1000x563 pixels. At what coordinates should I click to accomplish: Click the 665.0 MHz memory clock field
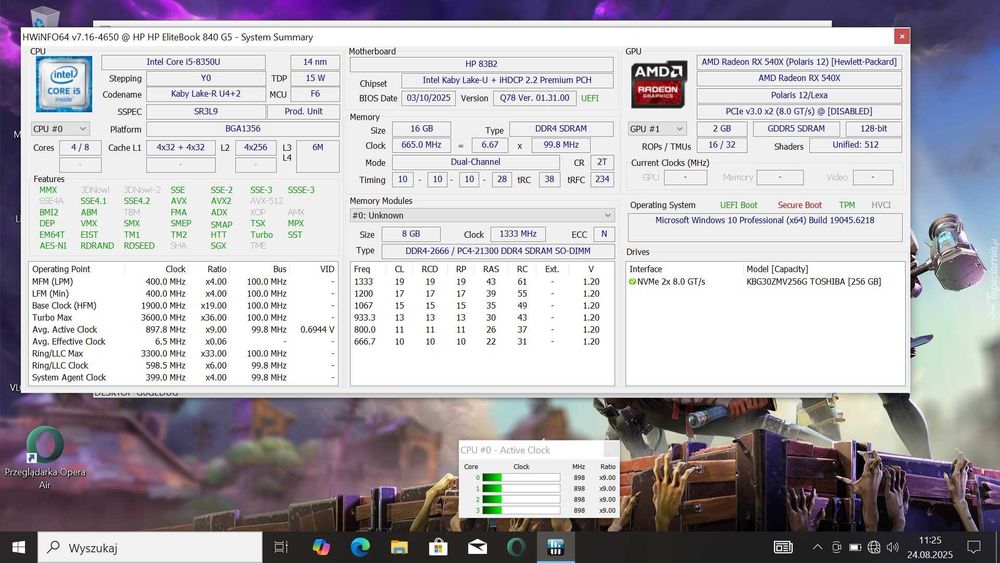pyautogui.click(x=422, y=145)
